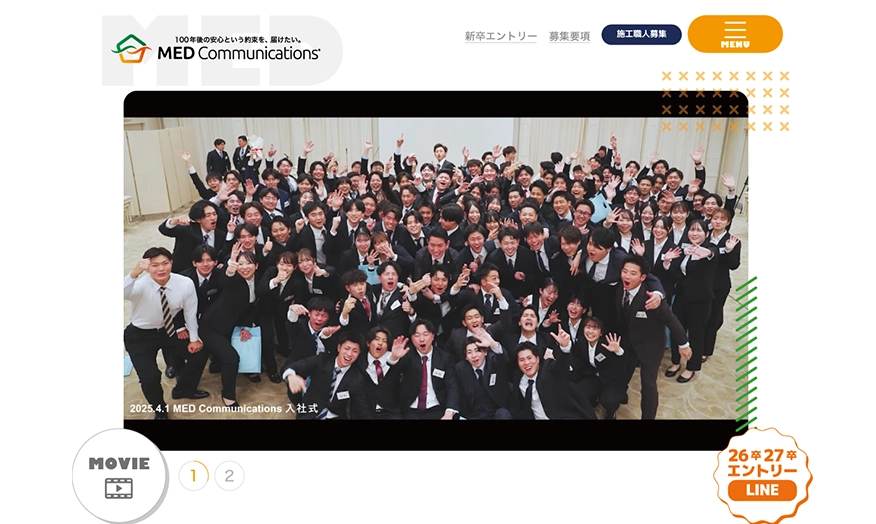876x524 pixels.
Task: Click the MED Communications house logo
Action: [x=131, y=49]
